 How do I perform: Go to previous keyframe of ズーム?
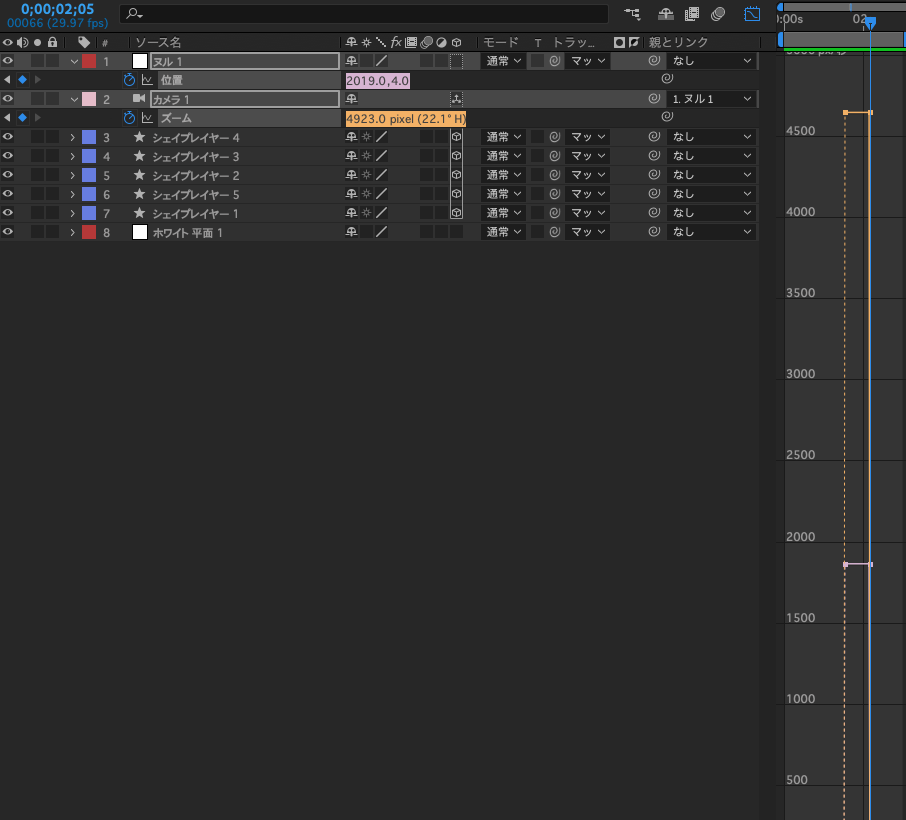8,117
